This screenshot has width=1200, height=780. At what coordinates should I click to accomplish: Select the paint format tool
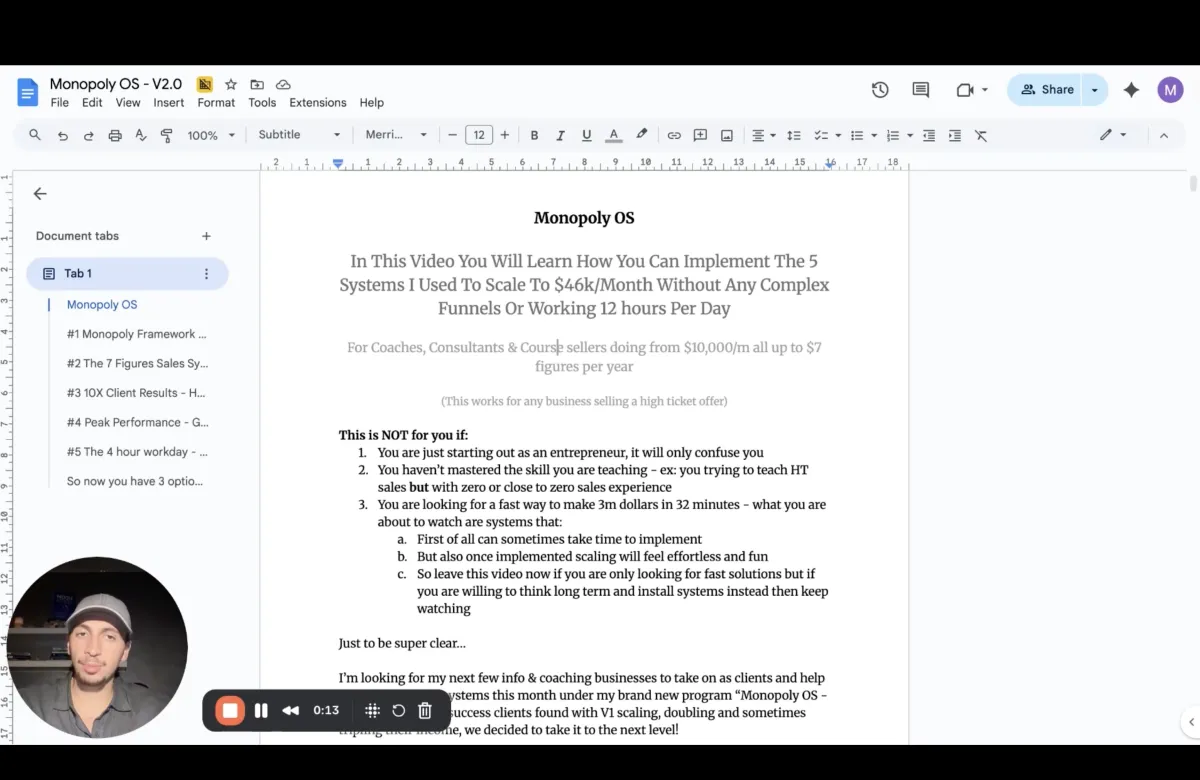pyautogui.click(x=167, y=135)
